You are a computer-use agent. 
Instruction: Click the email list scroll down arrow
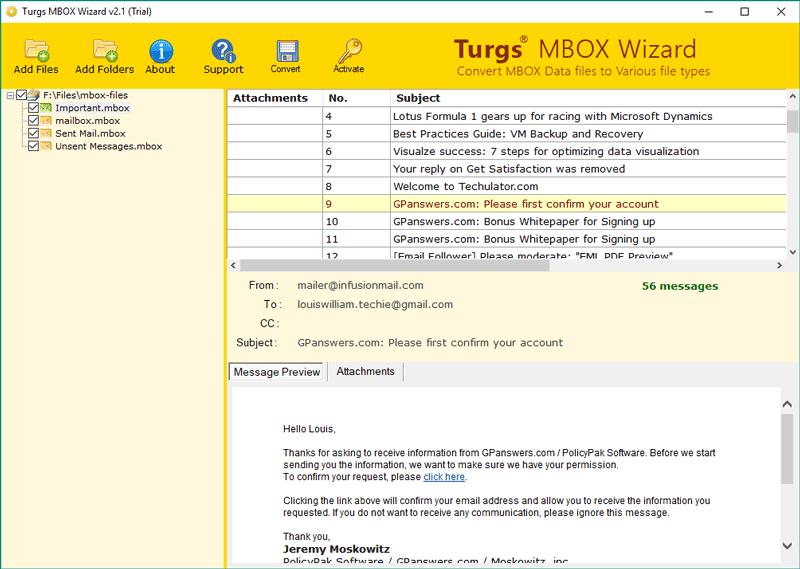click(x=792, y=252)
